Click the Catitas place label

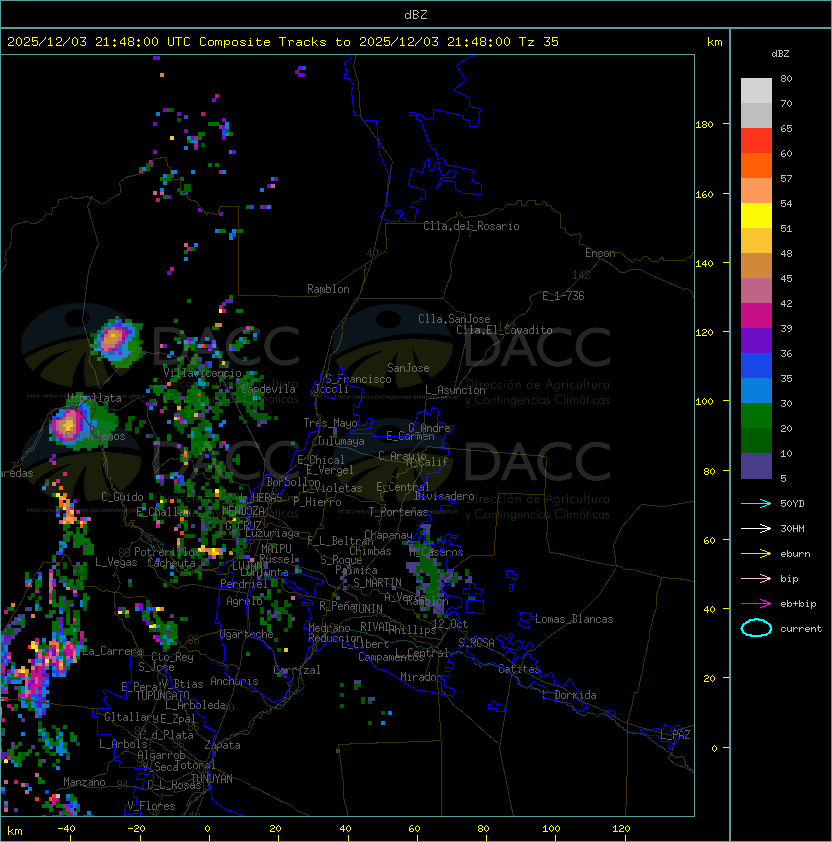[x=519, y=669]
